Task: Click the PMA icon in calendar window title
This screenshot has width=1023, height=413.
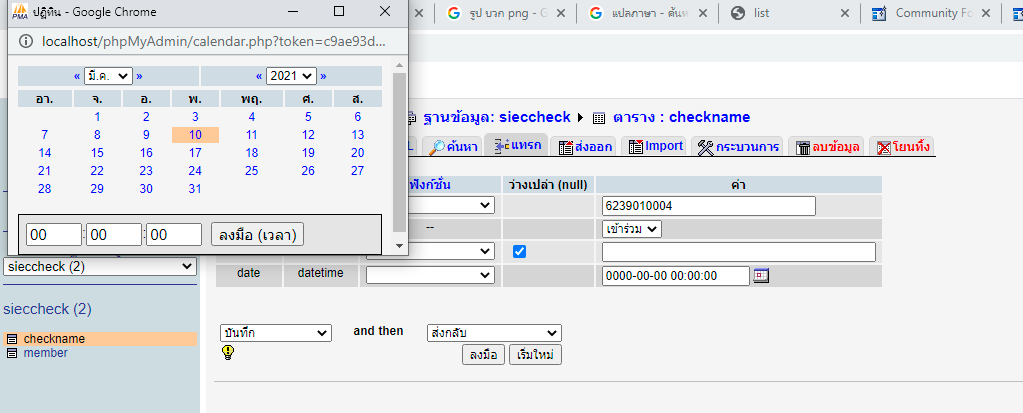Action: coord(20,12)
